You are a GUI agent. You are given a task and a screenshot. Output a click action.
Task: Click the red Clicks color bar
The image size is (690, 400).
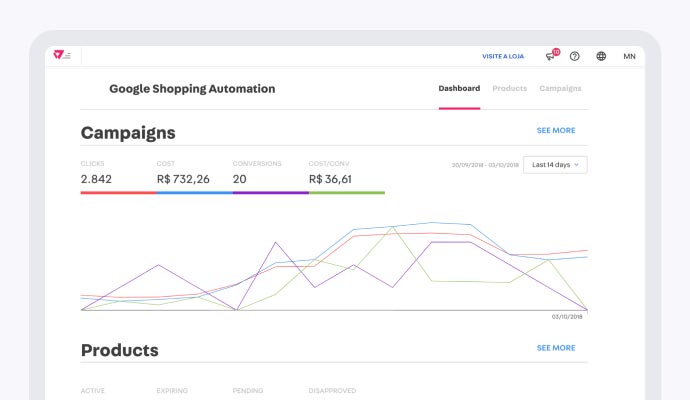point(118,193)
